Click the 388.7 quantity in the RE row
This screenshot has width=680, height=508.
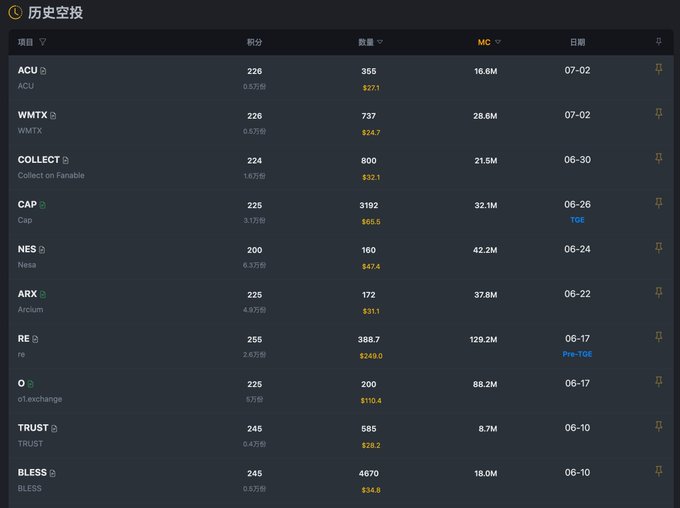(x=369, y=339)
